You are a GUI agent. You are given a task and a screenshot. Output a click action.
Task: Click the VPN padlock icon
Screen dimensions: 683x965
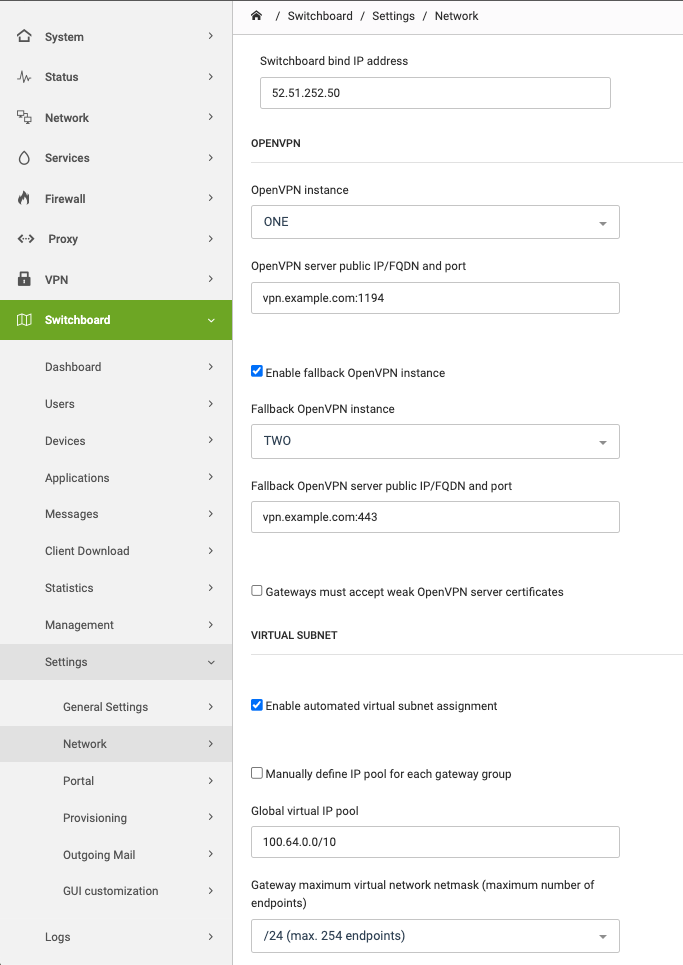(24, 279)
